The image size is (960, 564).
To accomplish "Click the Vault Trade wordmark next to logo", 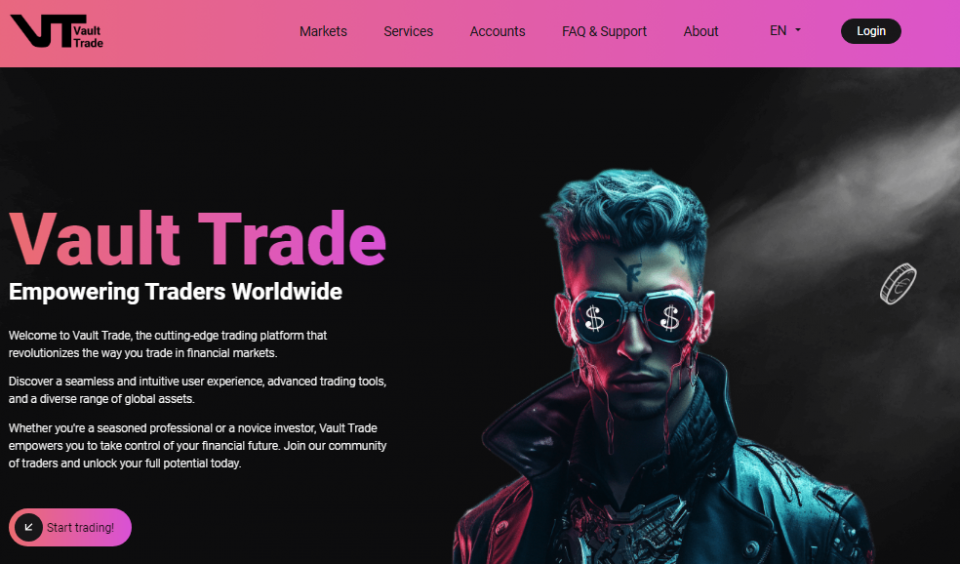I will click(x=88, y=37).
